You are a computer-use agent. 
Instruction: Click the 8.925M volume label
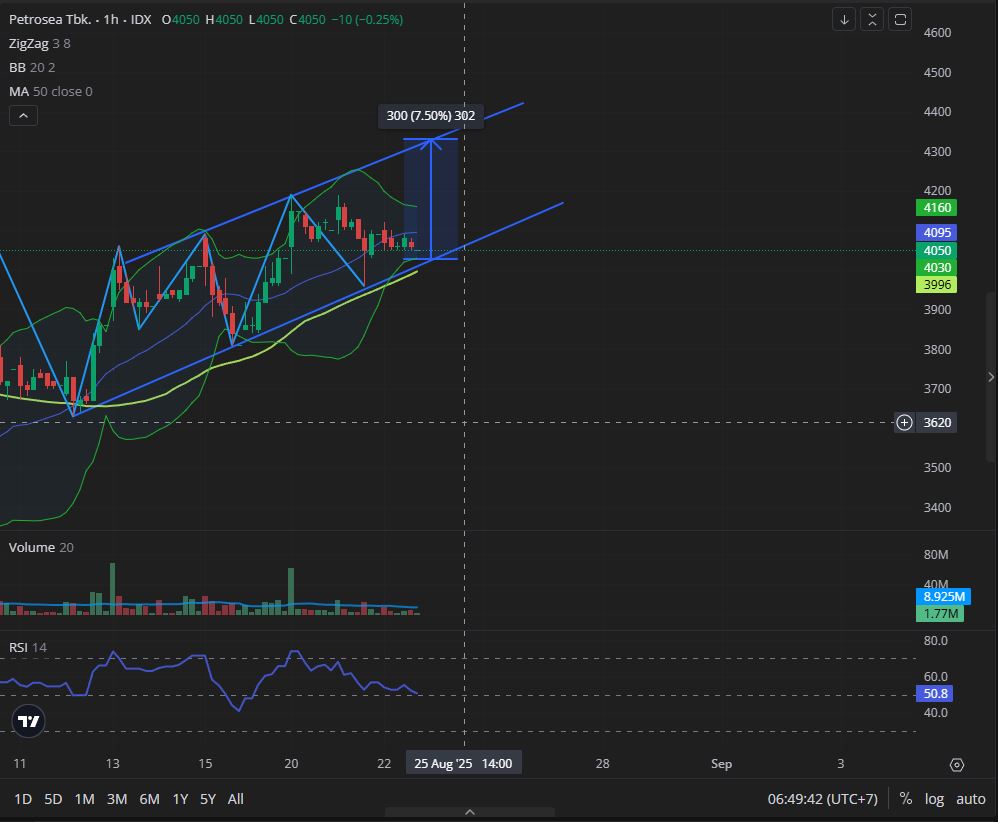pyautogui.click(x=943, y=597)
